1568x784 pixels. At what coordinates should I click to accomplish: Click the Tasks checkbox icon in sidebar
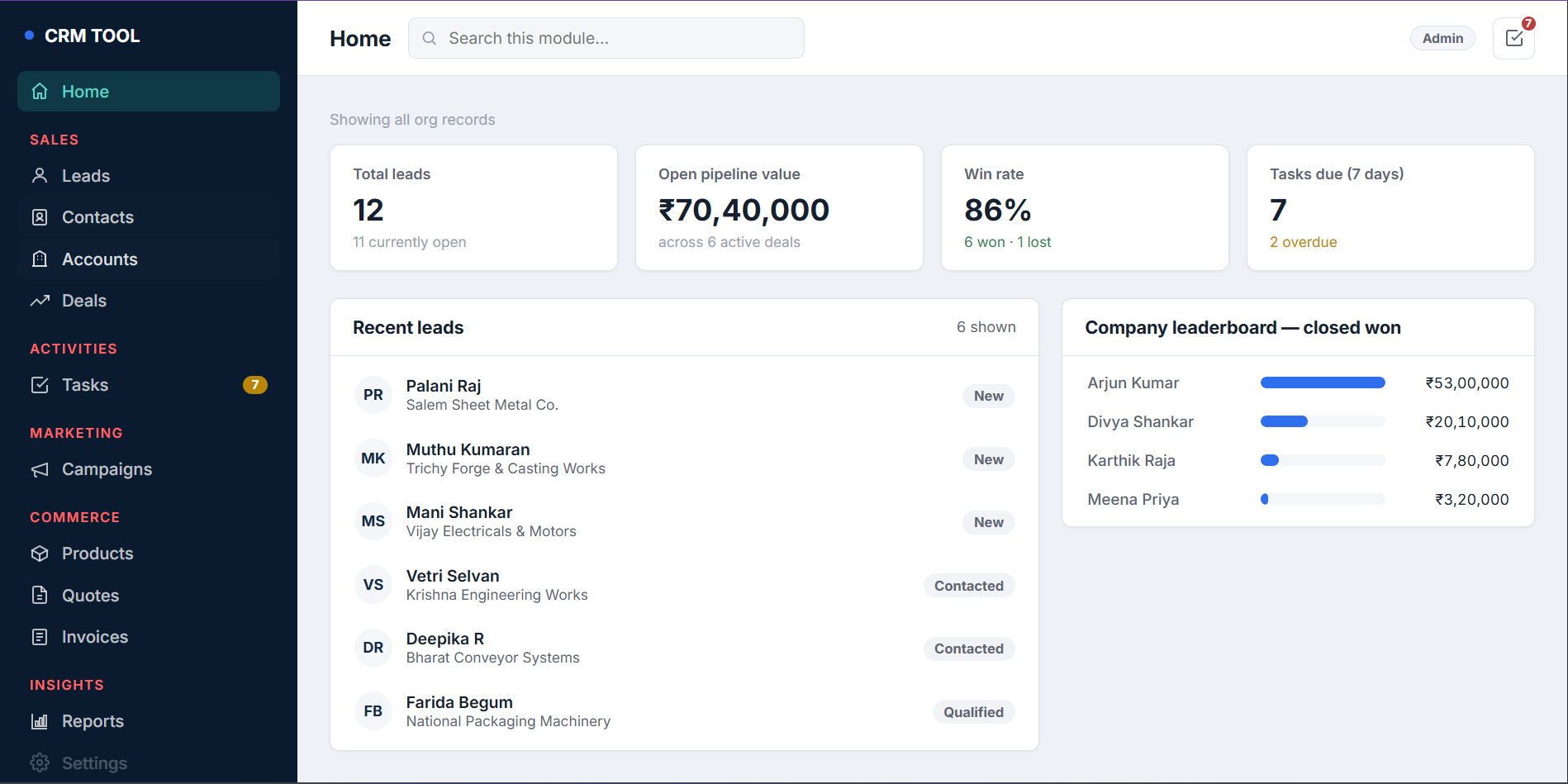pos(40,385)
